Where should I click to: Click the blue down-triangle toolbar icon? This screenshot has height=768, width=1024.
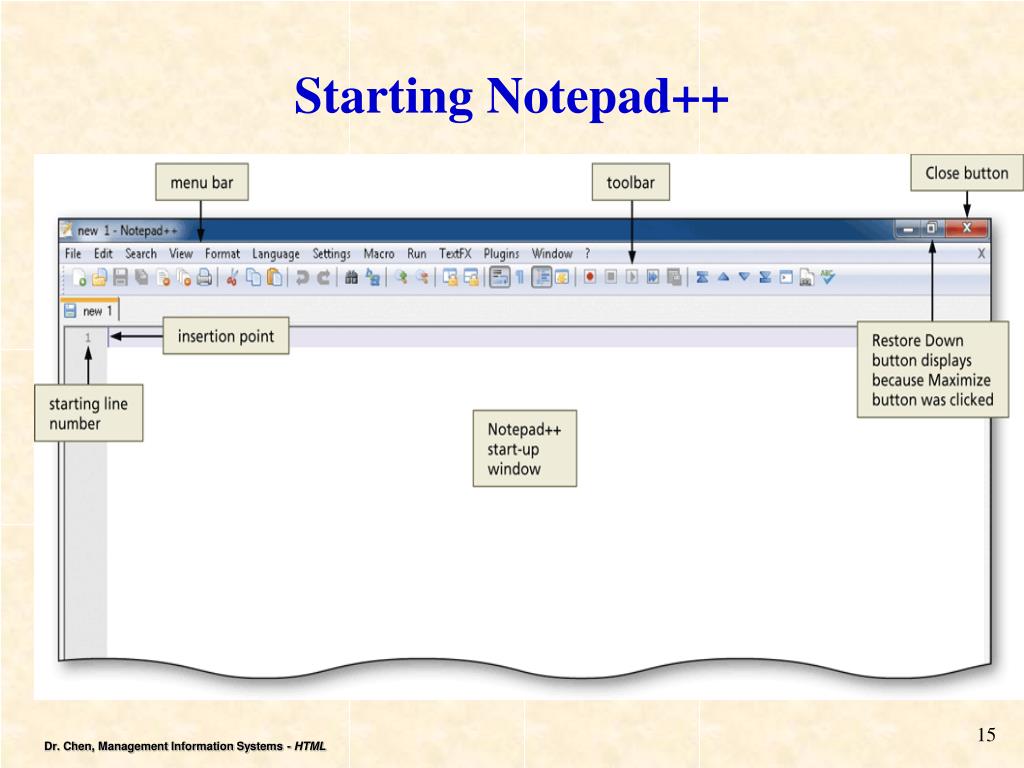[744, 278]
